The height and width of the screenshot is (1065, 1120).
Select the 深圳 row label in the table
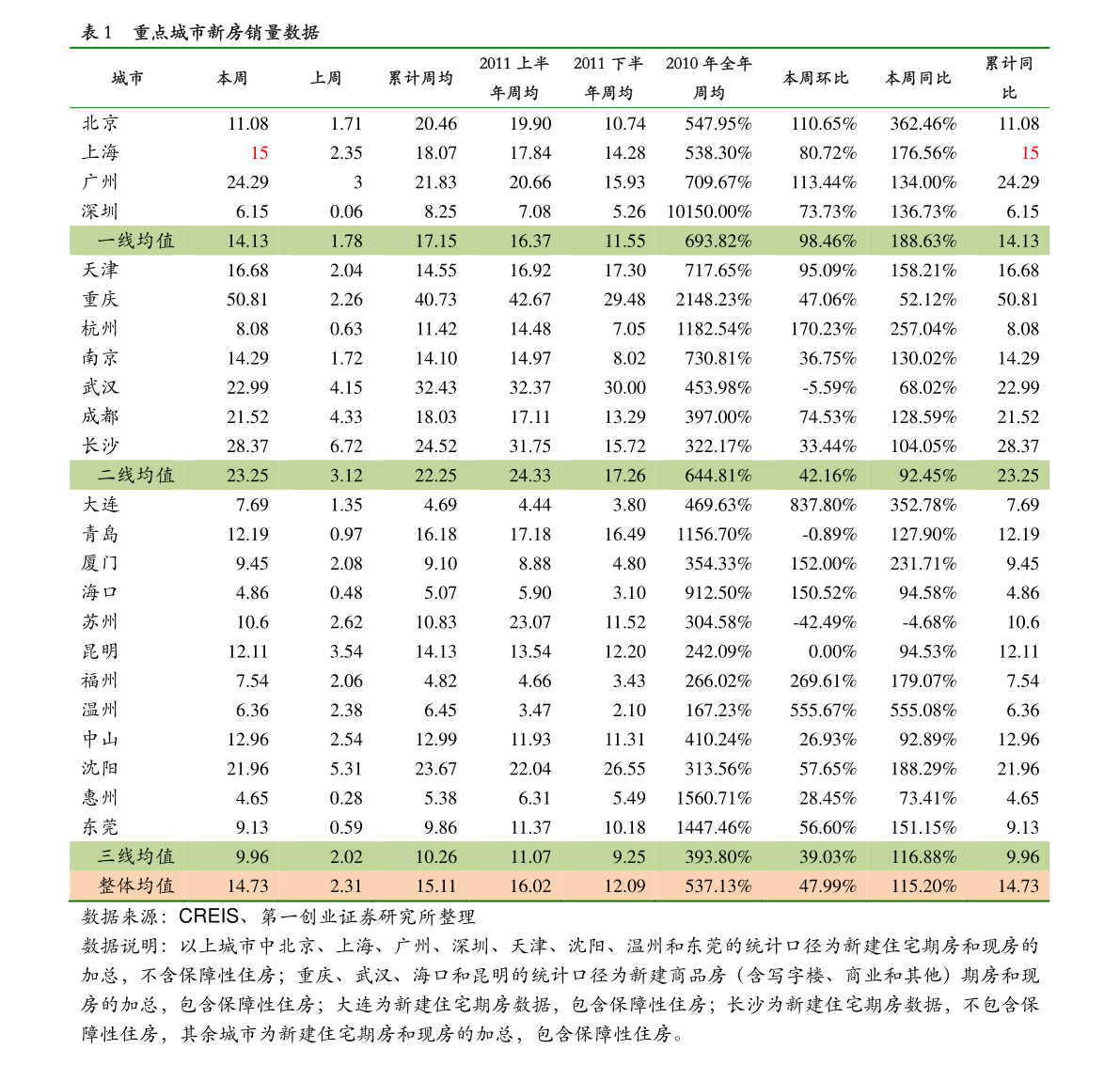point(100,211)
